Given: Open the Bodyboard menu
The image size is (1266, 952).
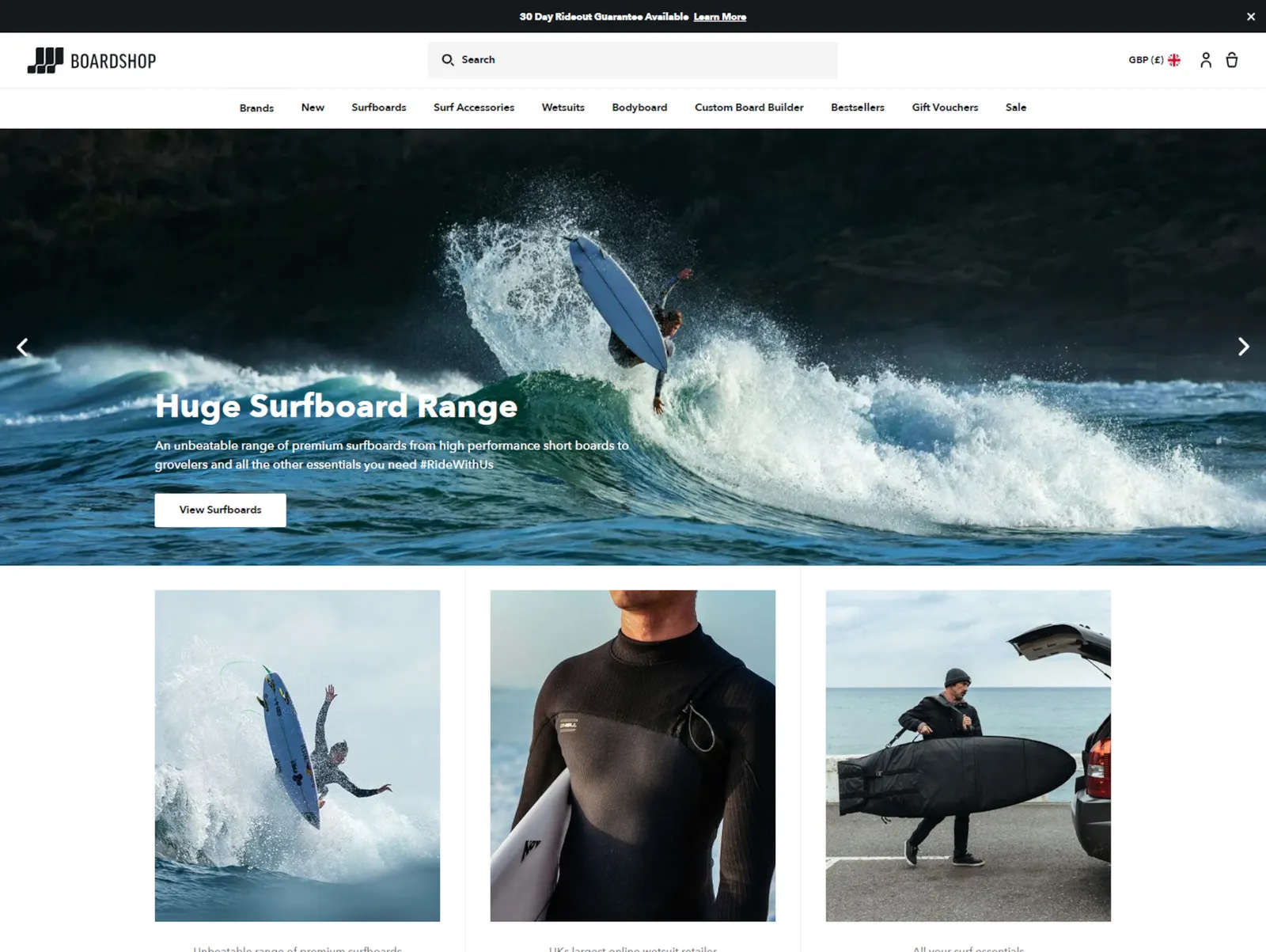Looking at the screenshot, I should [x=639, y=108].
